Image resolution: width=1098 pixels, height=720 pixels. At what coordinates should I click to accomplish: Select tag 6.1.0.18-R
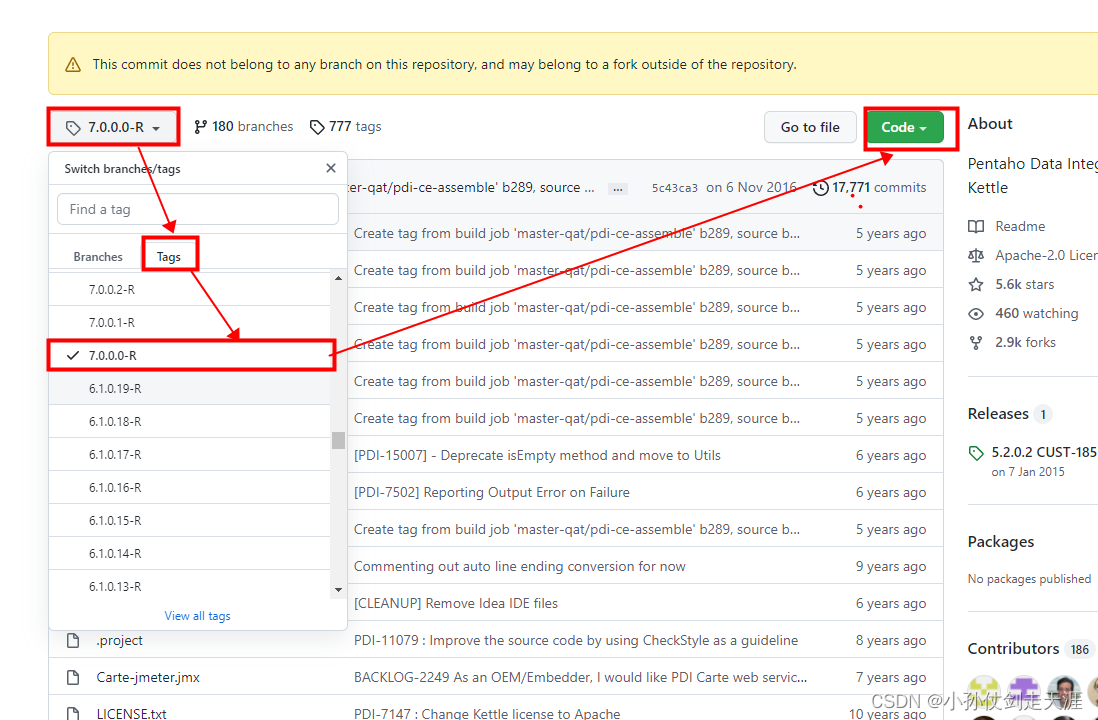click(189, 422)
